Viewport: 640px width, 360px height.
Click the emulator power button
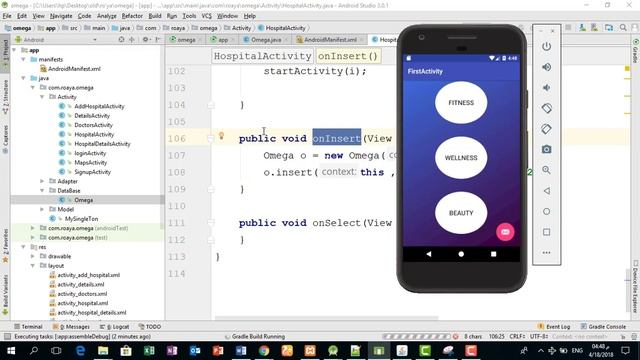coord(547,47)
